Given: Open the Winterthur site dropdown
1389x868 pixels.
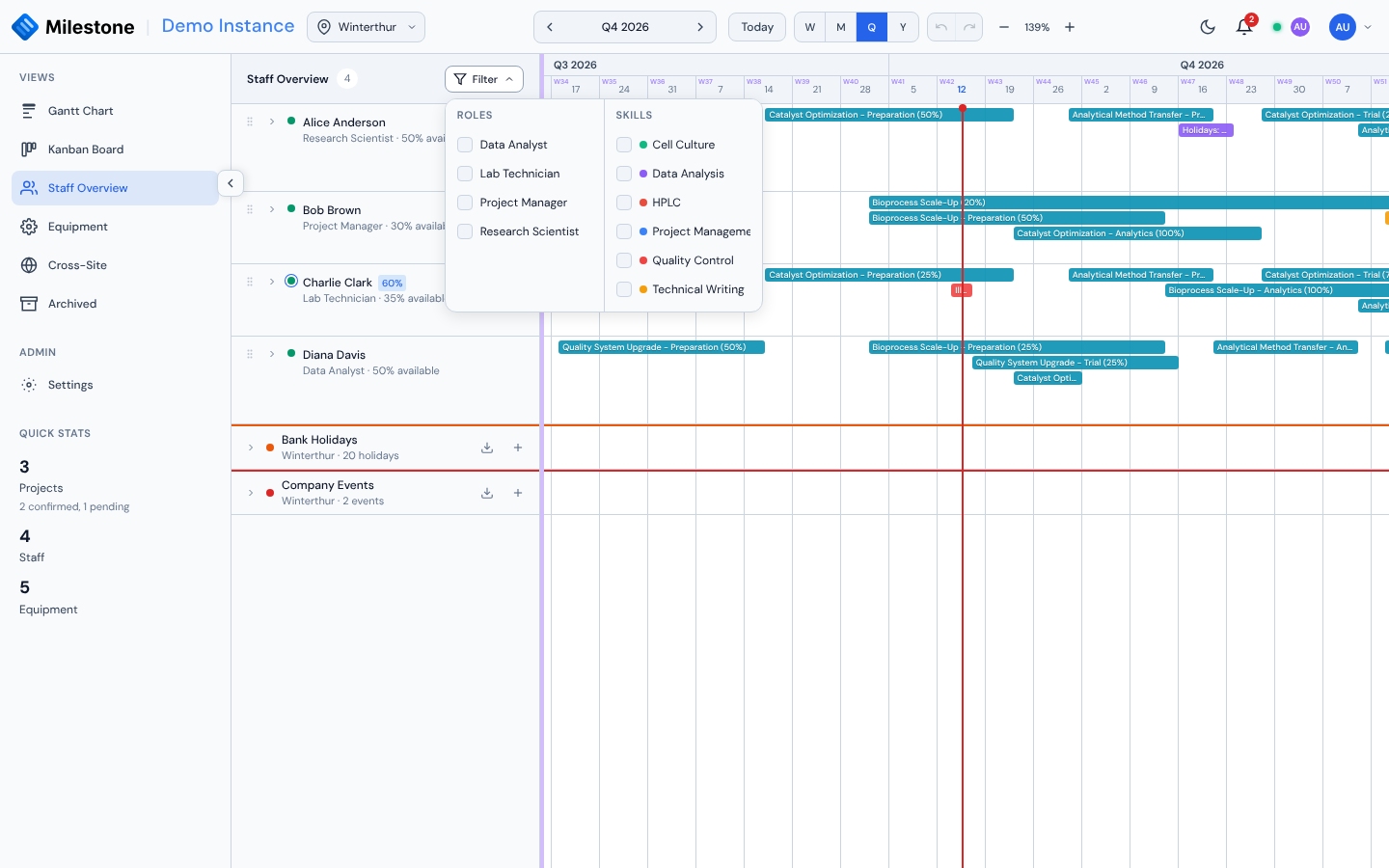Looking at the screenshot, I should (366, 27).
